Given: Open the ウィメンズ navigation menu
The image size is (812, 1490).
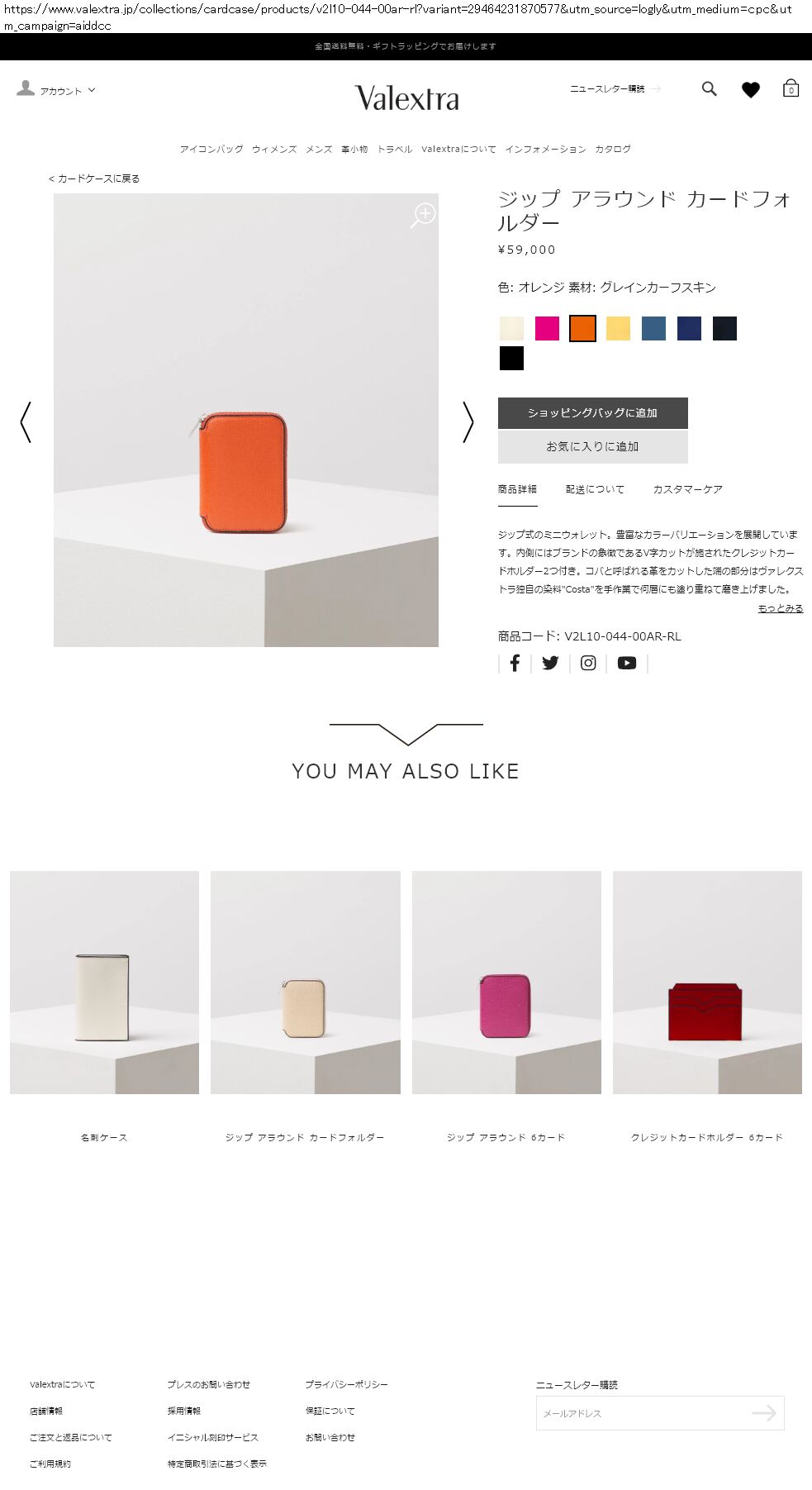Looking at the screenshot, I should click(274, 150).
